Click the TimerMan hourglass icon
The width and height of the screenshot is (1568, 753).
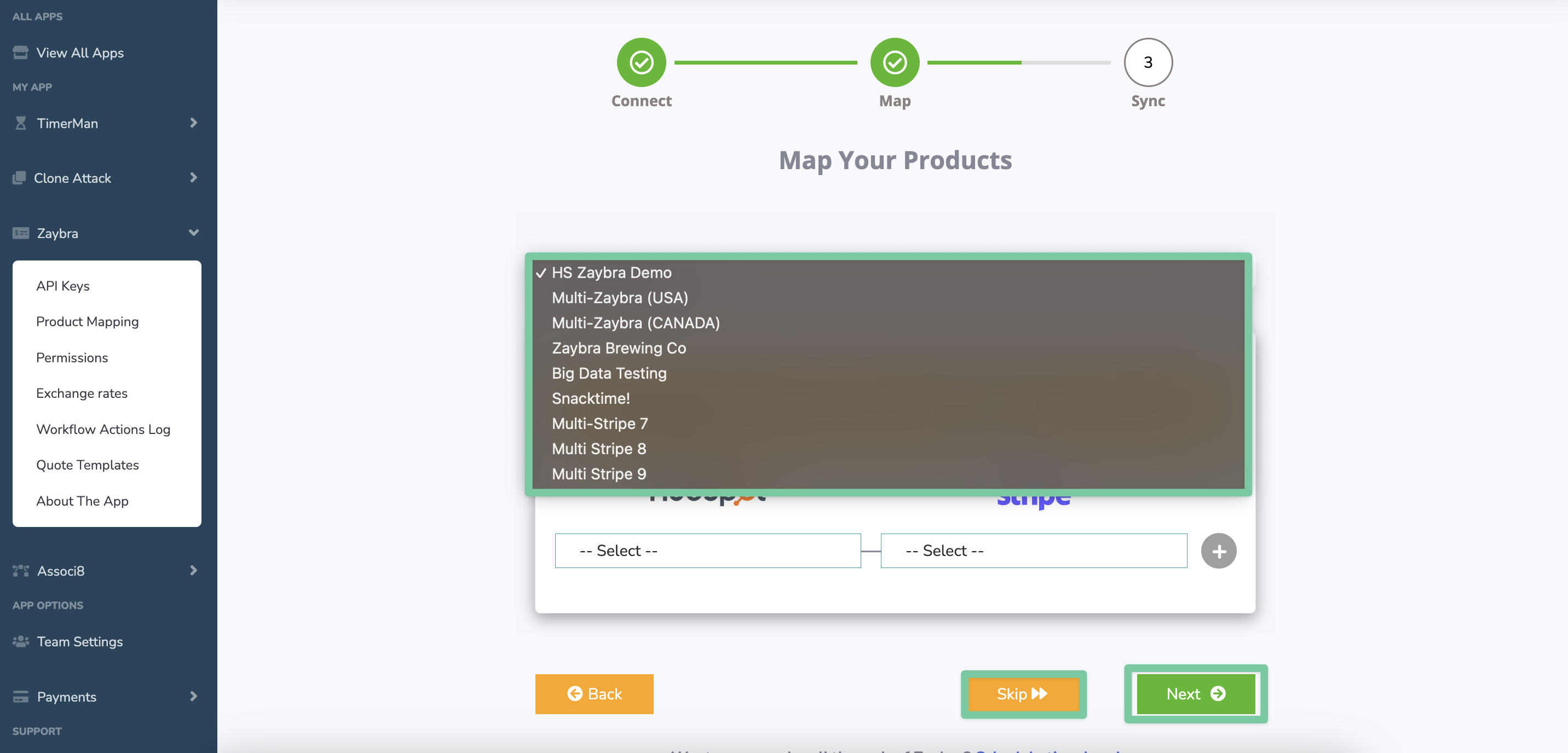coord(21,123)
